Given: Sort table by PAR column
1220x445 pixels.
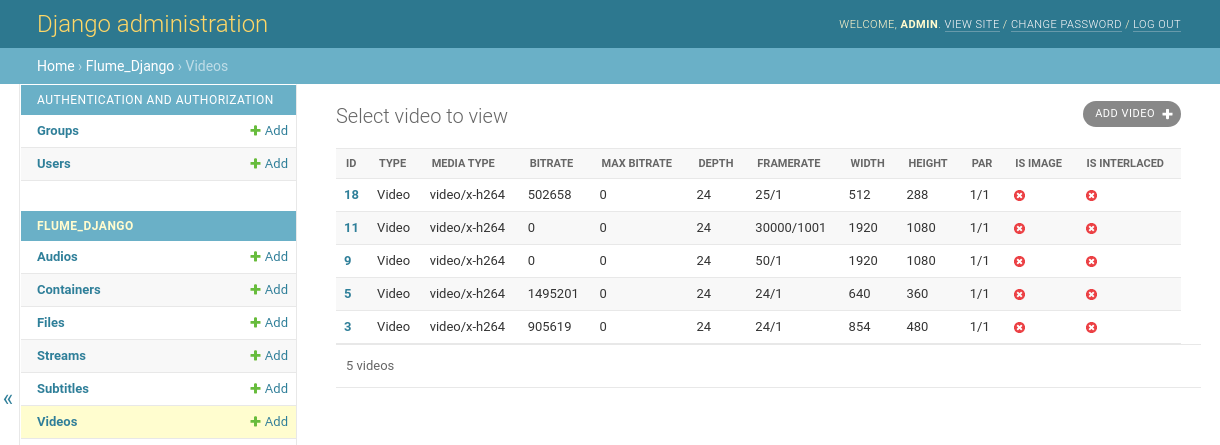Looking at the screenshot, I should pos(982,163).
